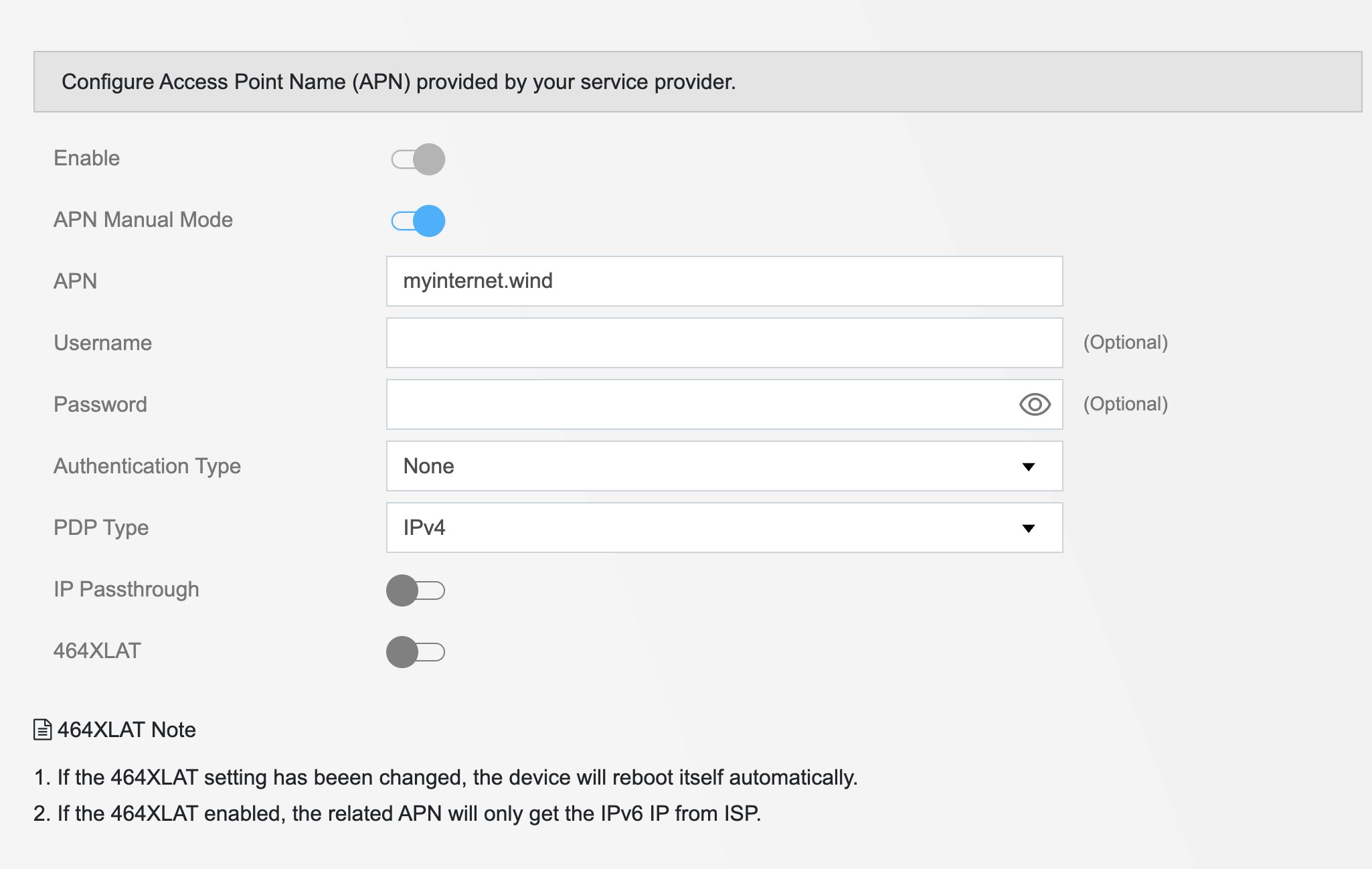Enable the IP Passthrough switch
Screen dimensions: 1372x869
[416, 590]
